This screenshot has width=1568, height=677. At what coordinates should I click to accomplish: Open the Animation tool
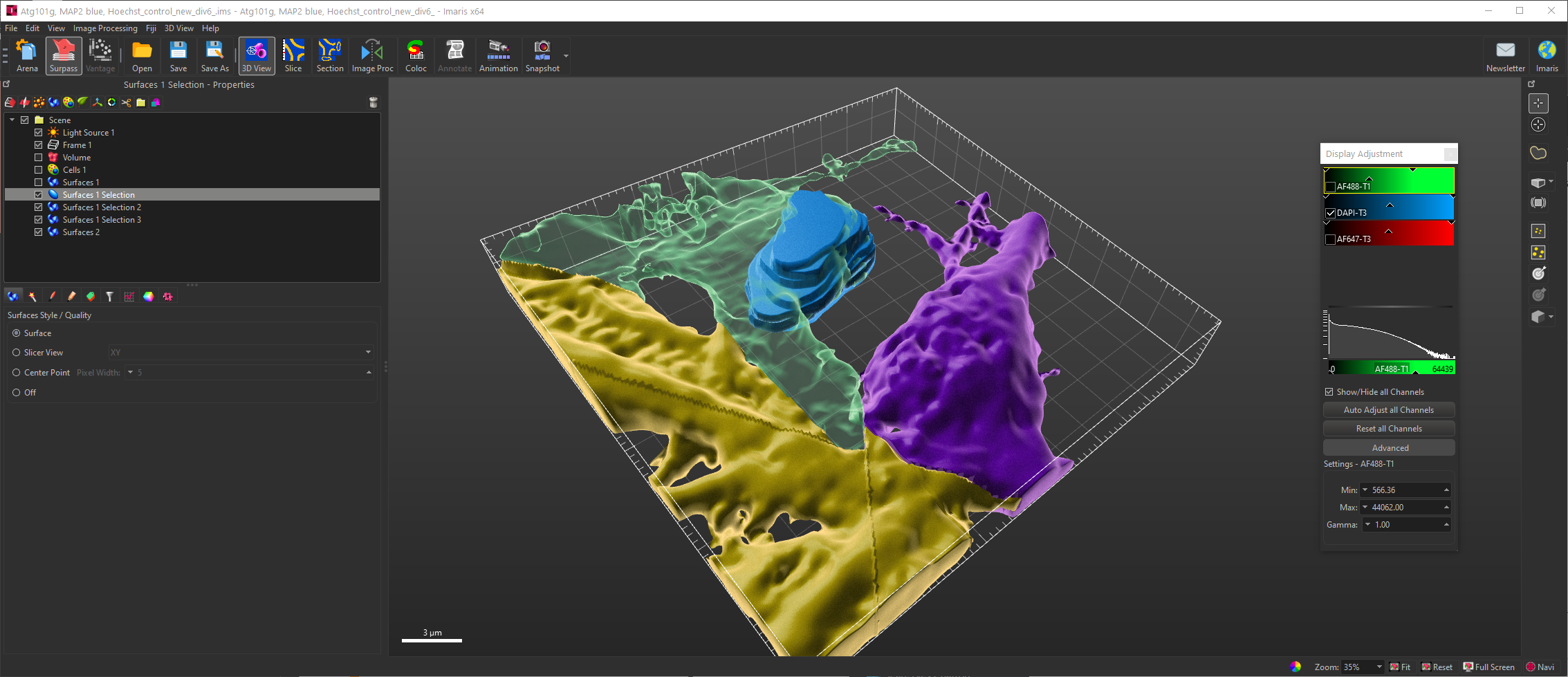point(498,55)
